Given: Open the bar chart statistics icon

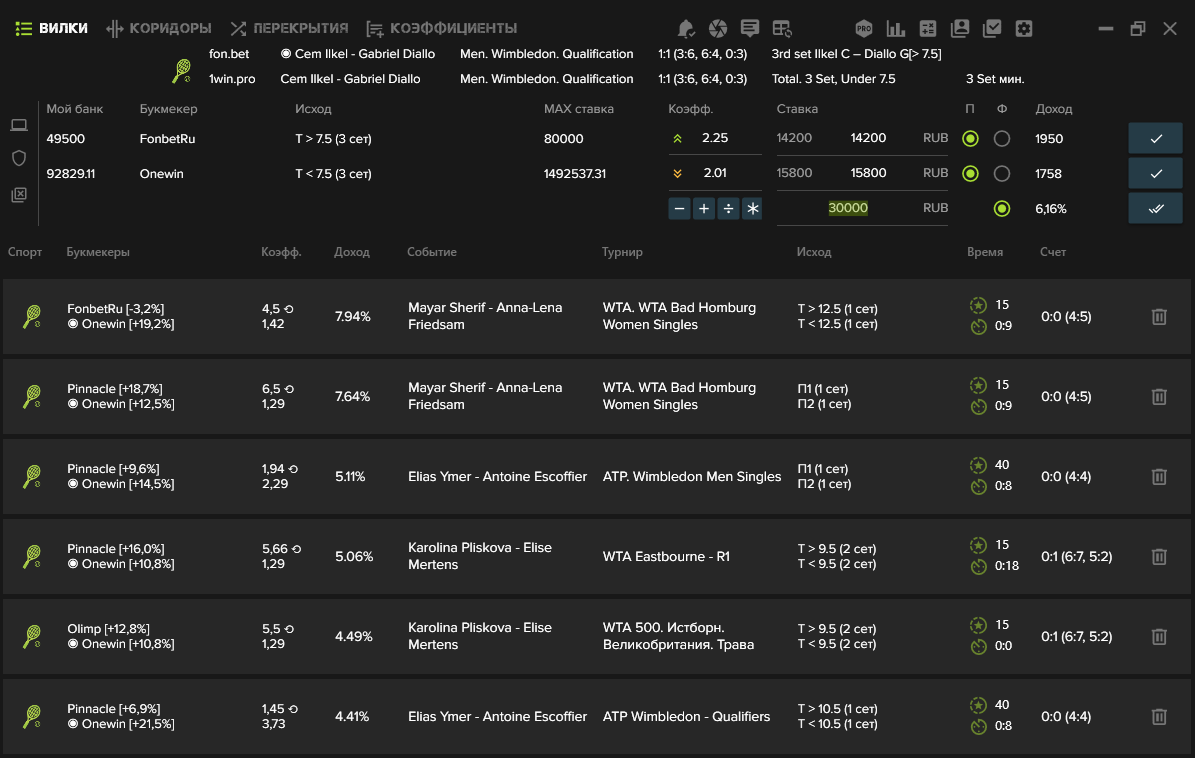Looking at the screenshot, I should pyautogui.click(x=895, y=28).
